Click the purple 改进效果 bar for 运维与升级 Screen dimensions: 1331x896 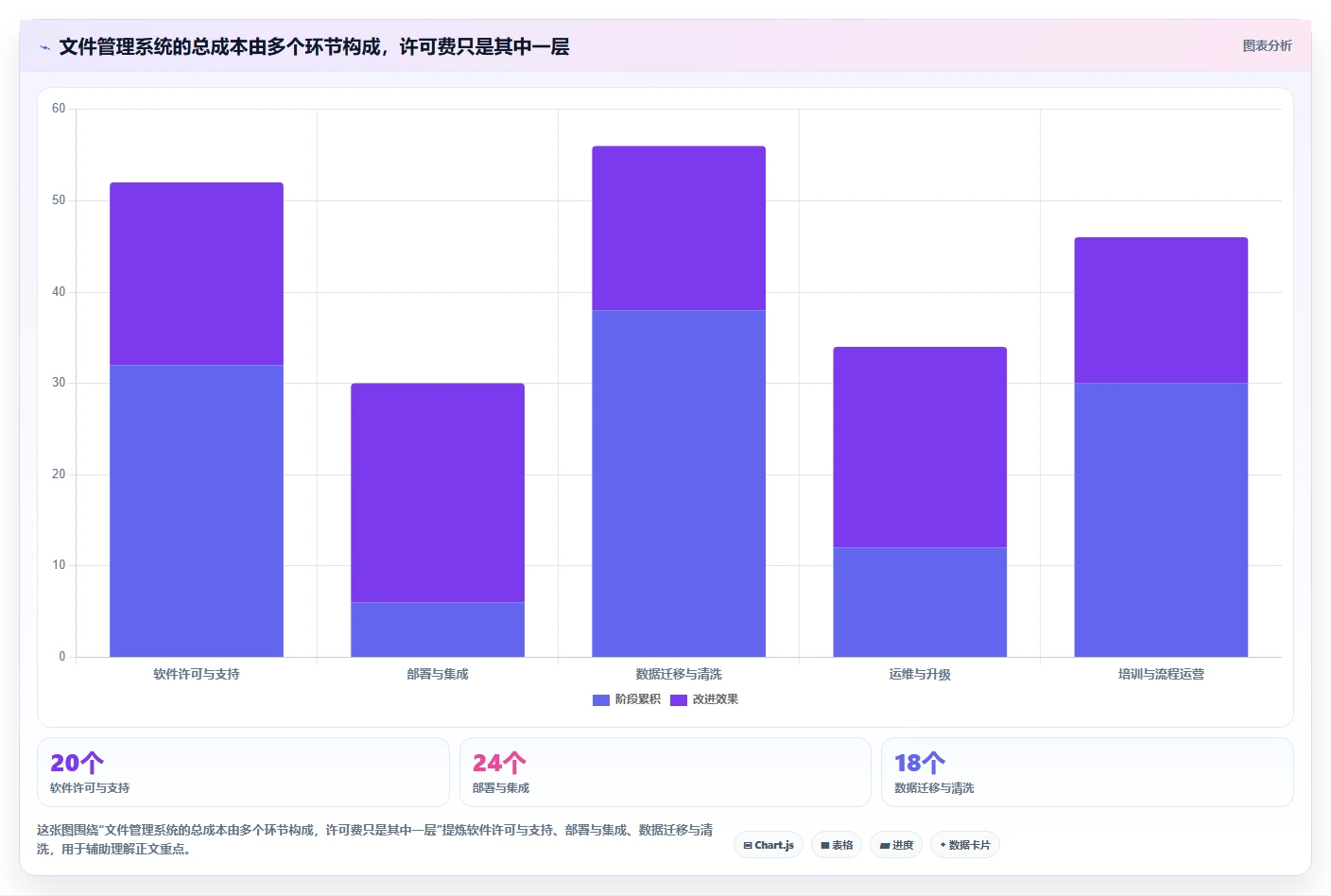(920, 447)
